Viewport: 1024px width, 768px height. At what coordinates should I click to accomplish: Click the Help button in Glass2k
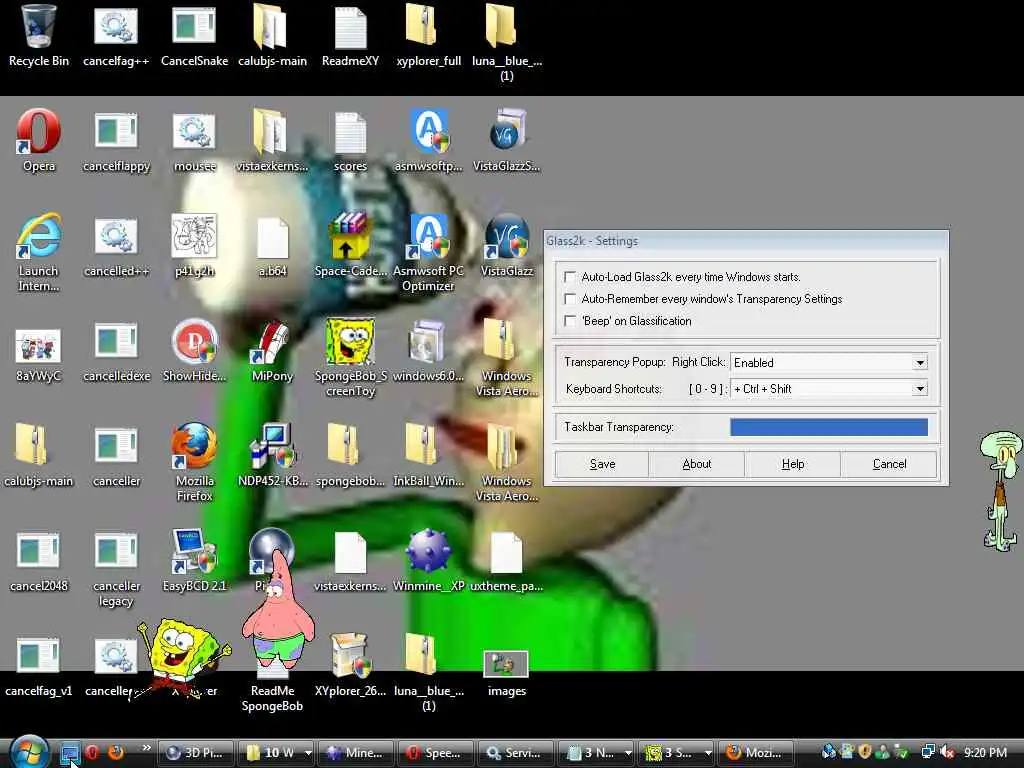[x=793, y=464]
